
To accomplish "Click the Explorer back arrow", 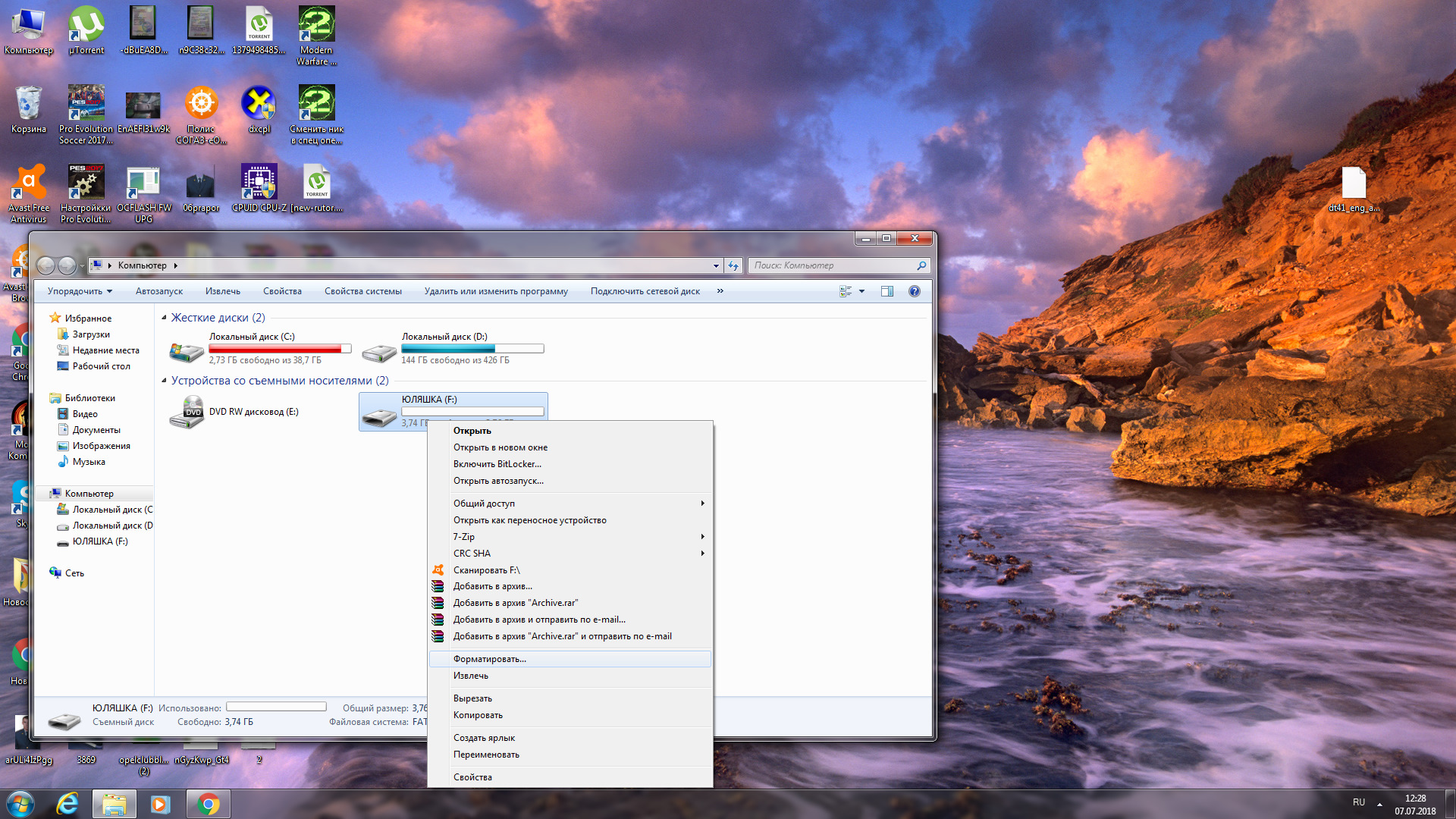I will coord(46,265).
